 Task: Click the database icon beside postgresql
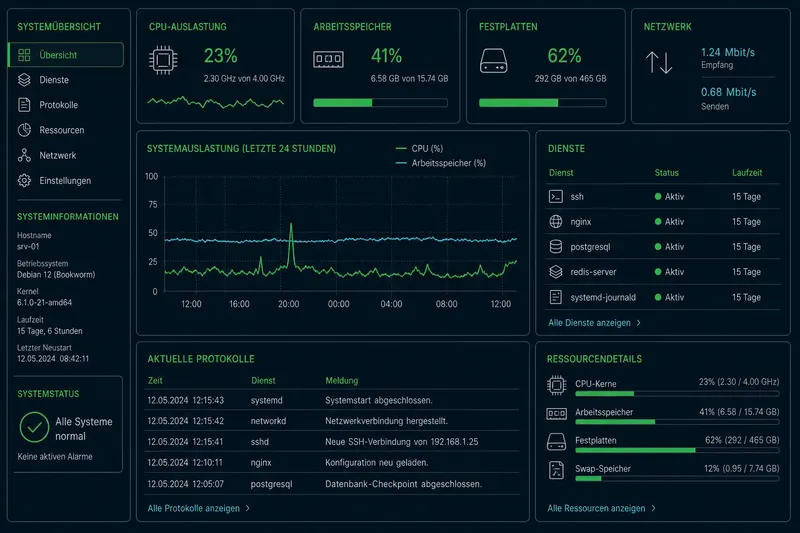pyautogui.click(x=556, y=246)
